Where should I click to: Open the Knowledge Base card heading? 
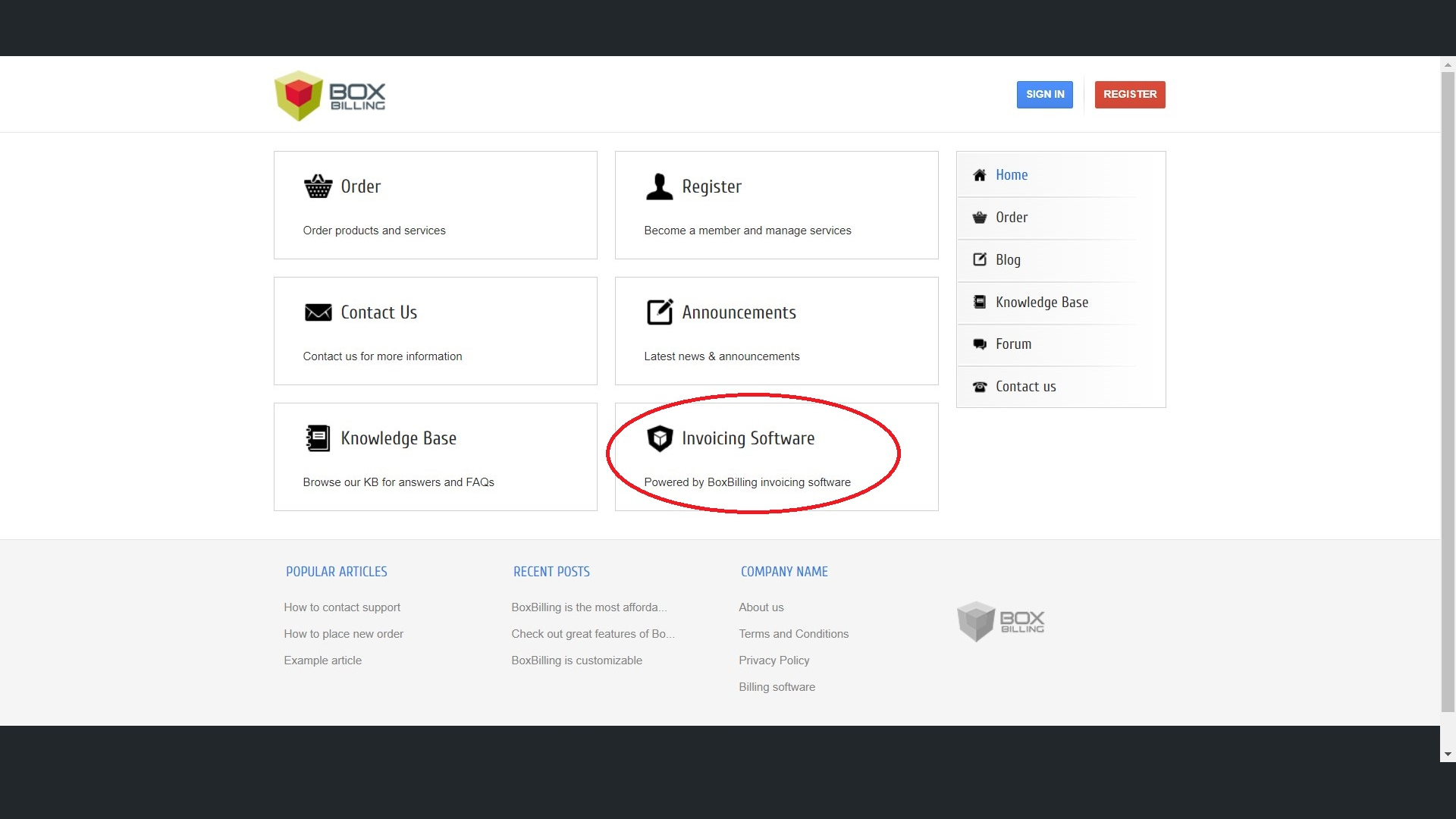pos(398,438)
